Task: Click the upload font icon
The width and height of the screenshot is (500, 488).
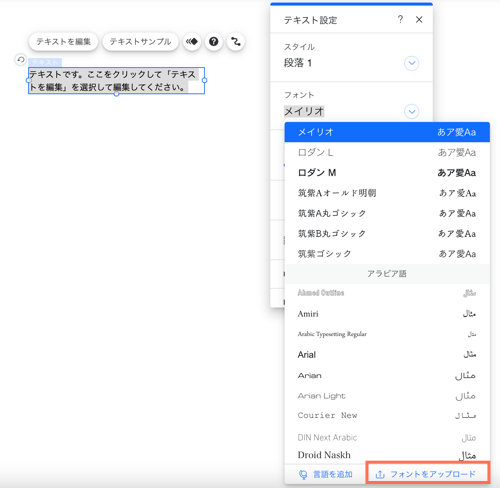Action: tap(380, 474)
